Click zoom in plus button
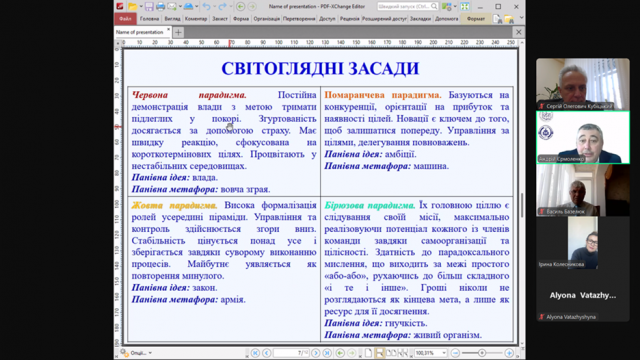Viewport: 640px width, 360px height. pos(509,353)
